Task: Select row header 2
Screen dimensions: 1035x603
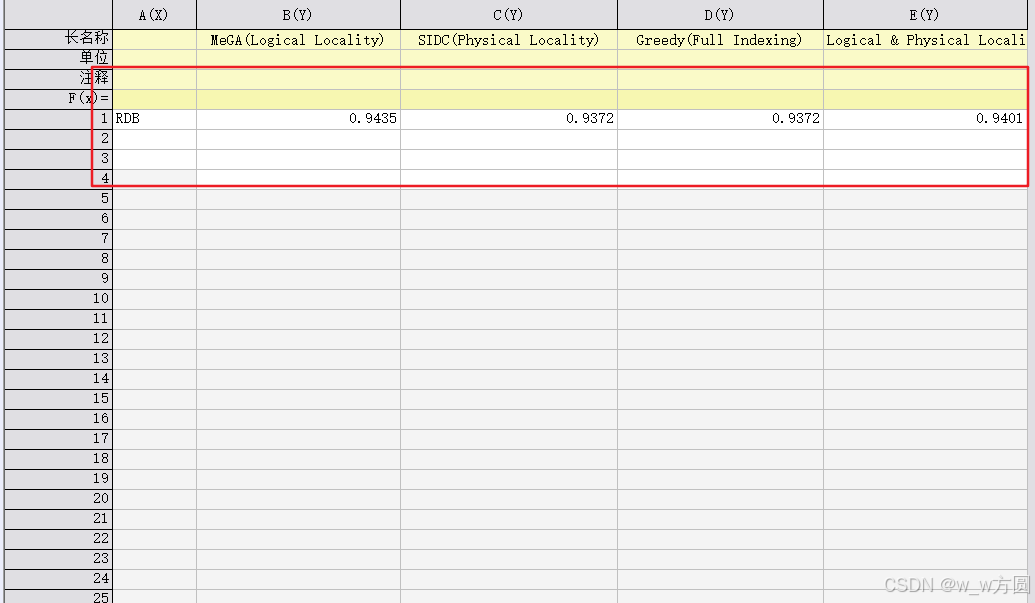Action: coord(58,139)
